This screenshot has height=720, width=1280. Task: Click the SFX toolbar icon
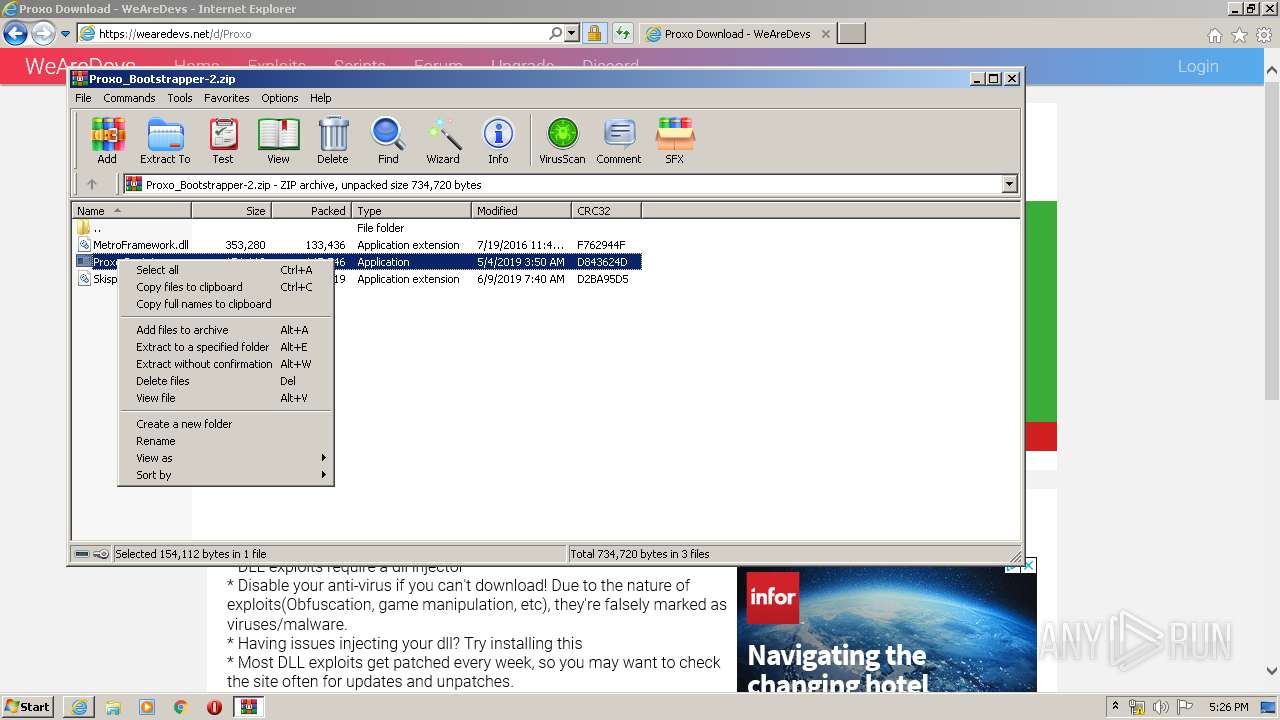(675, 140)
